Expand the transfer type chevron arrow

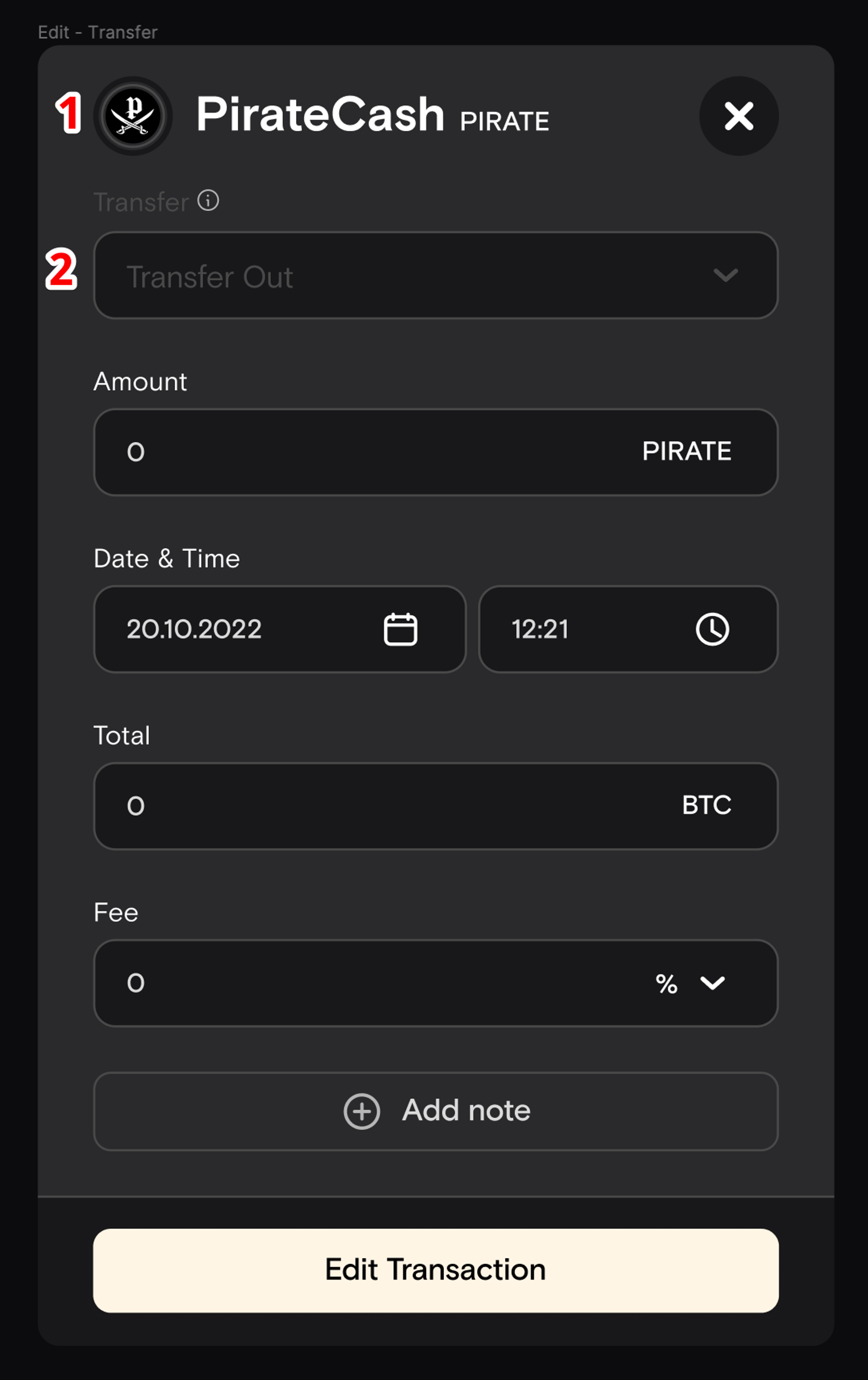coord(725,276)
